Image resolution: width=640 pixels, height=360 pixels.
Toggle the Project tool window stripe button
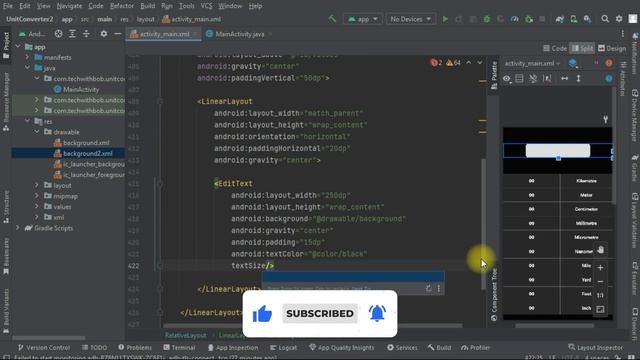6,45
